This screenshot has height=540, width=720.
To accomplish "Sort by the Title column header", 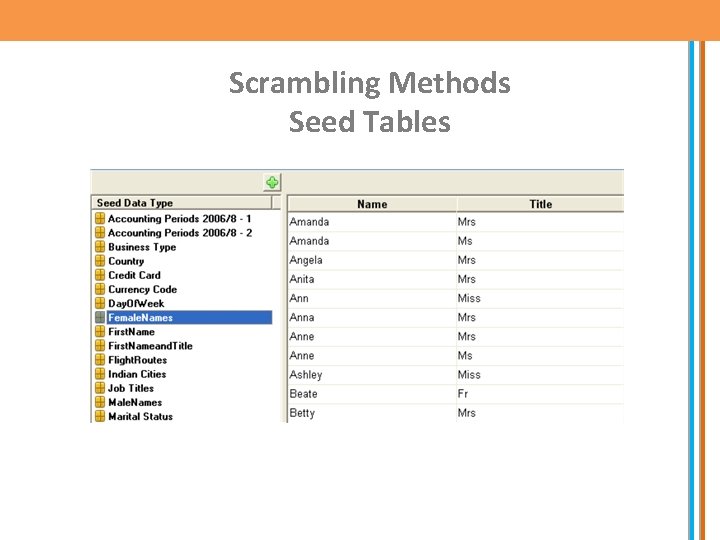I will 540,204.
